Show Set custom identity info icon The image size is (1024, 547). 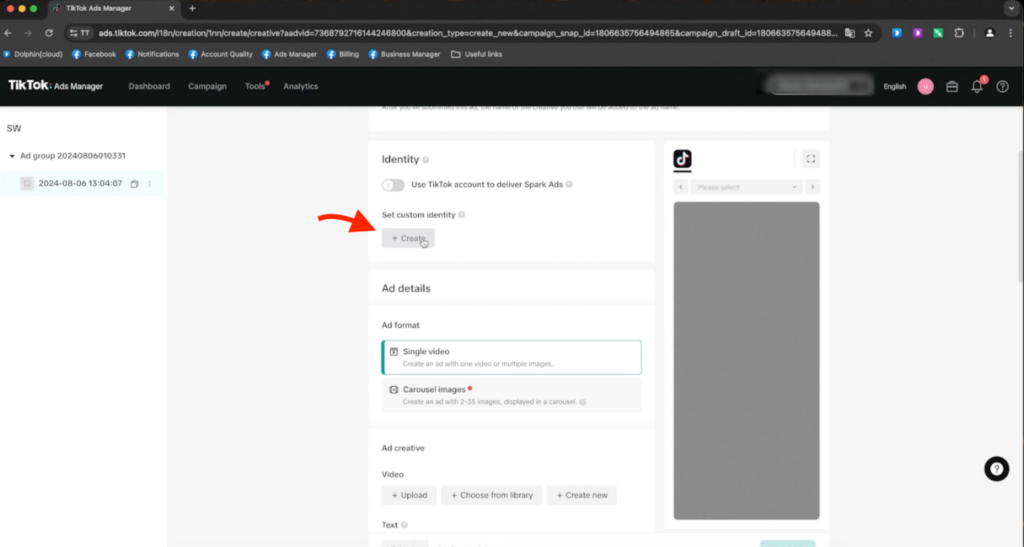click(462, 215)
